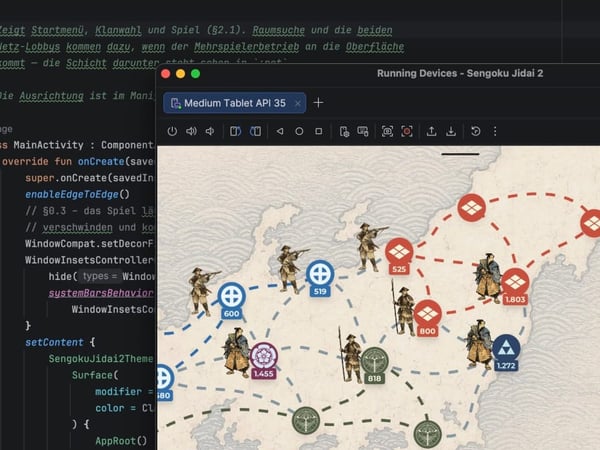
Task: Take a screenshot with the camera icon
Action: pyautogui.click(x=387, y=131)
